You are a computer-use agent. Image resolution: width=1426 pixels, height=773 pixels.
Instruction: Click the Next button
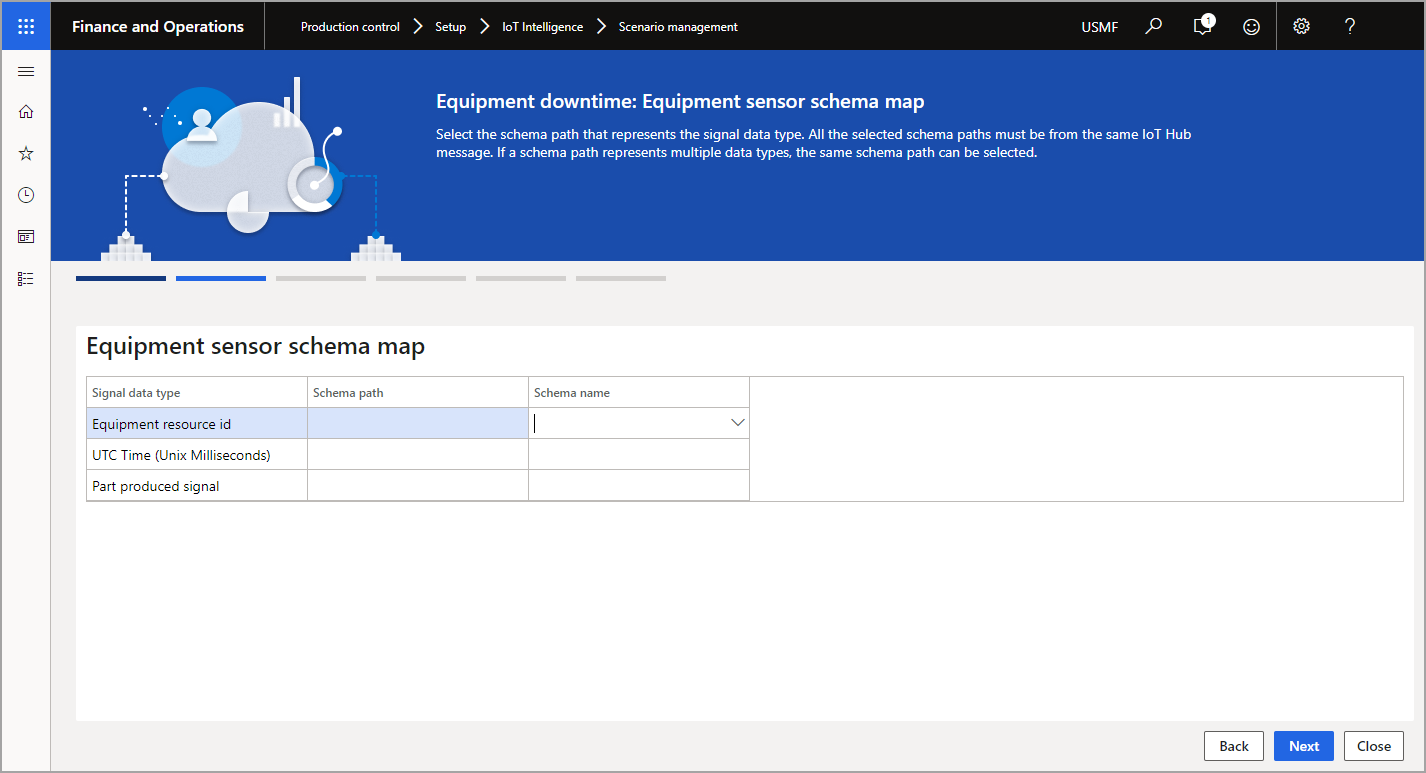pos(1304,746)
